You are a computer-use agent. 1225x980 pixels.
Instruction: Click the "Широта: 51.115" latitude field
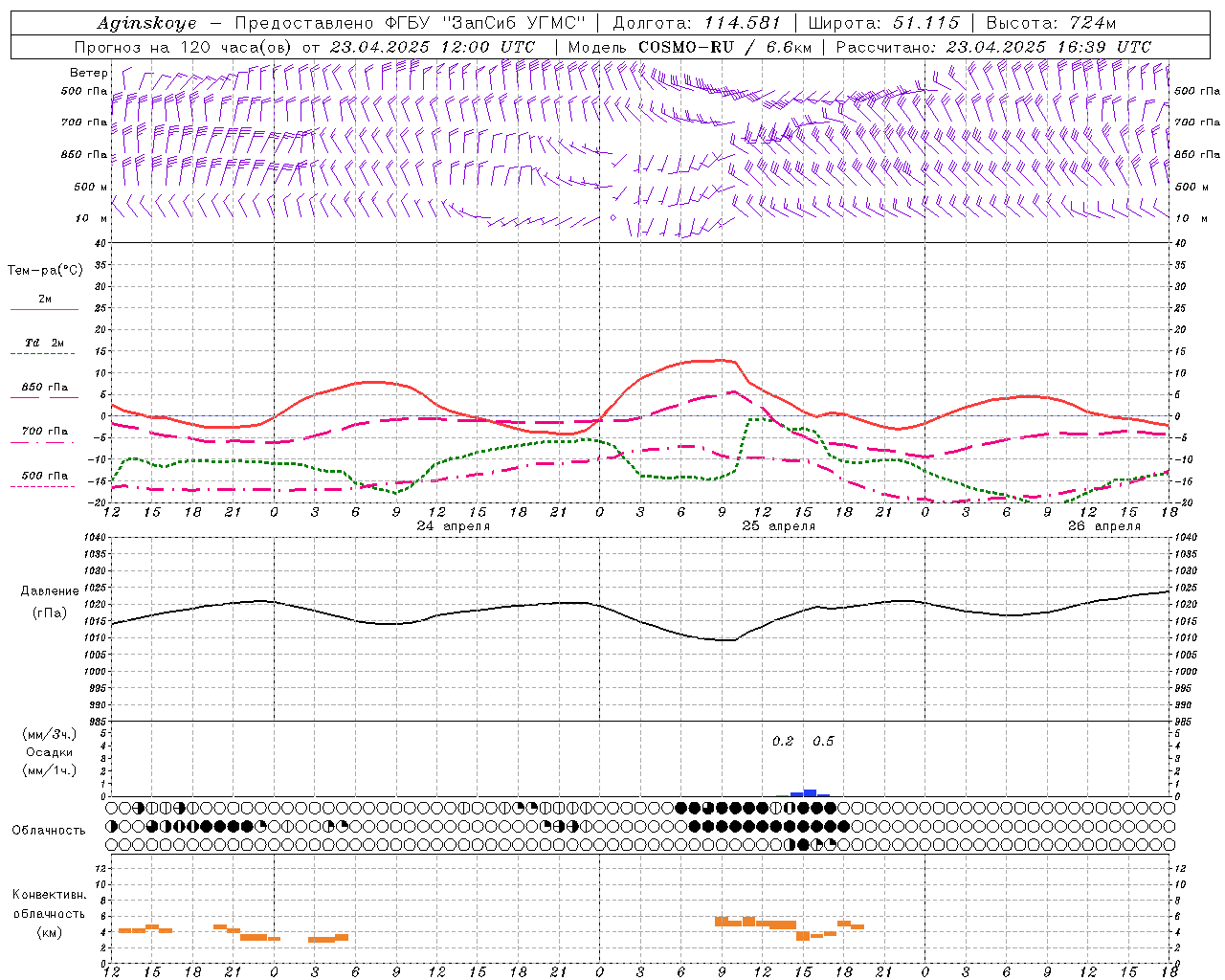tap(883, 23)
